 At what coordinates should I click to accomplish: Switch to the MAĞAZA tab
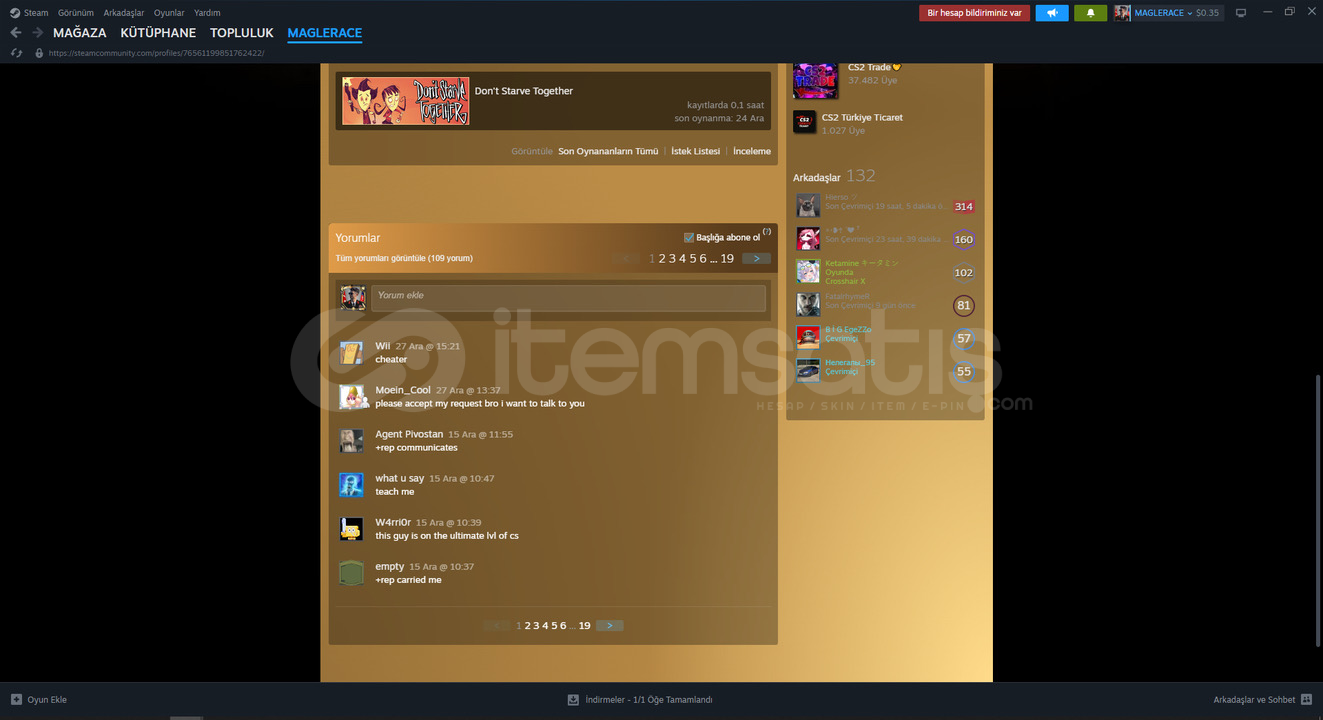click(80, 33)
